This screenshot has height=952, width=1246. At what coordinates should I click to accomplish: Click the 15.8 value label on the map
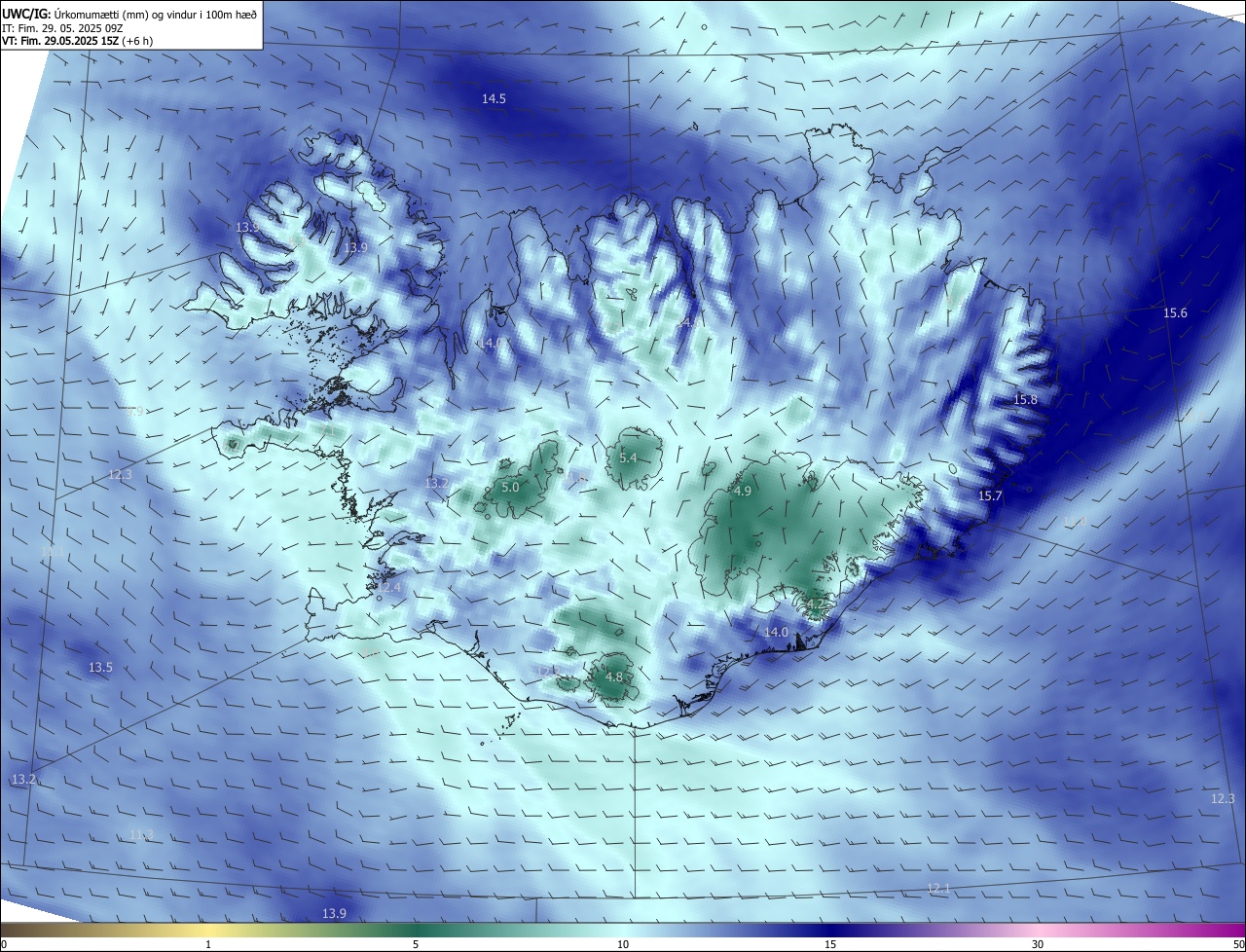[x=1025, y=400]
